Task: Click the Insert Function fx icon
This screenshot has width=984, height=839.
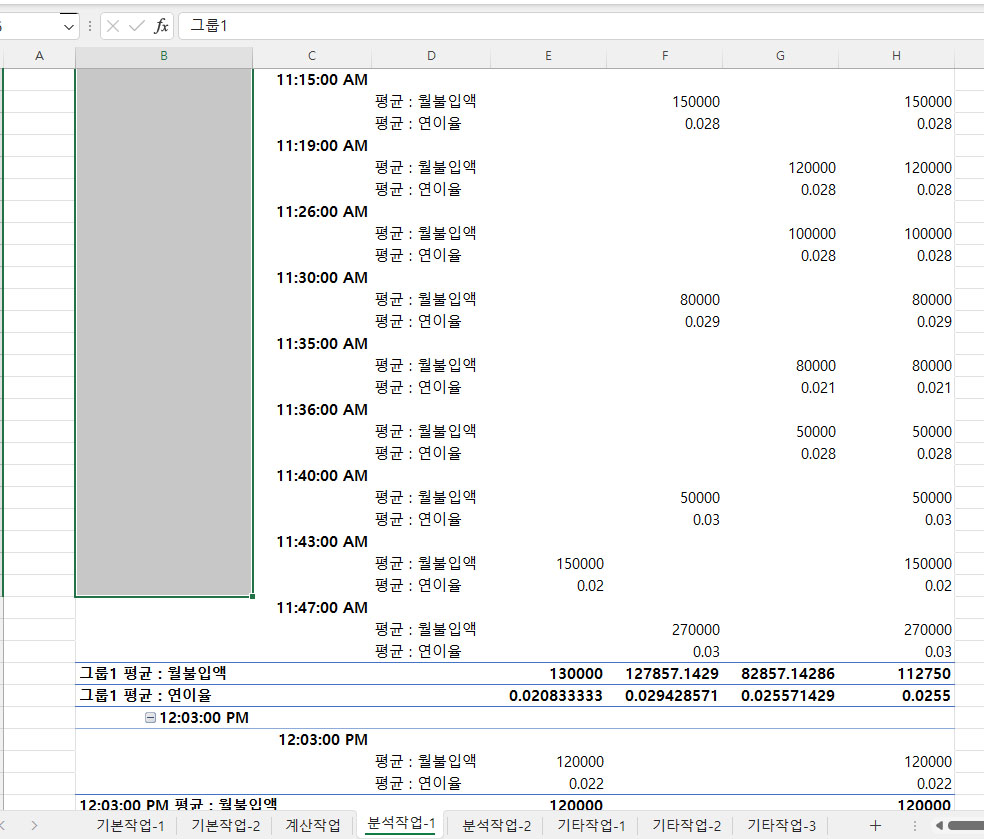Action: 161,26
